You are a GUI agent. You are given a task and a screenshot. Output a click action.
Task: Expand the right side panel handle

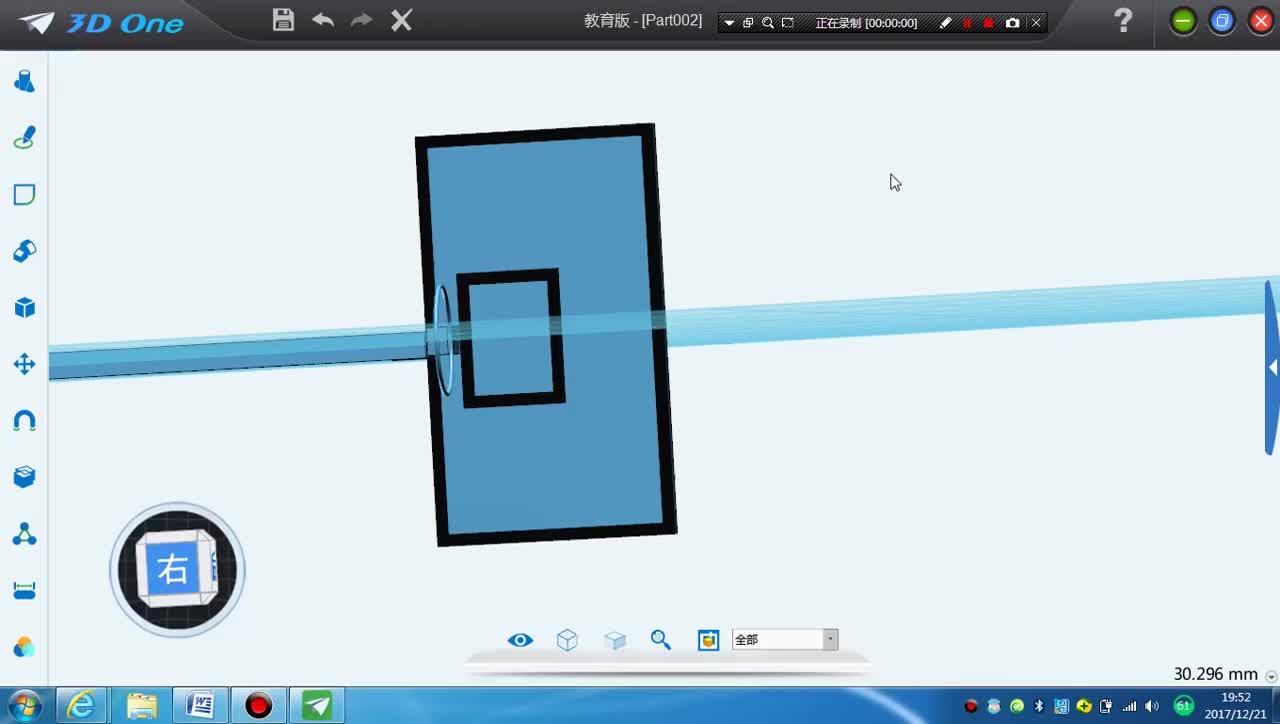point(1272,368)
